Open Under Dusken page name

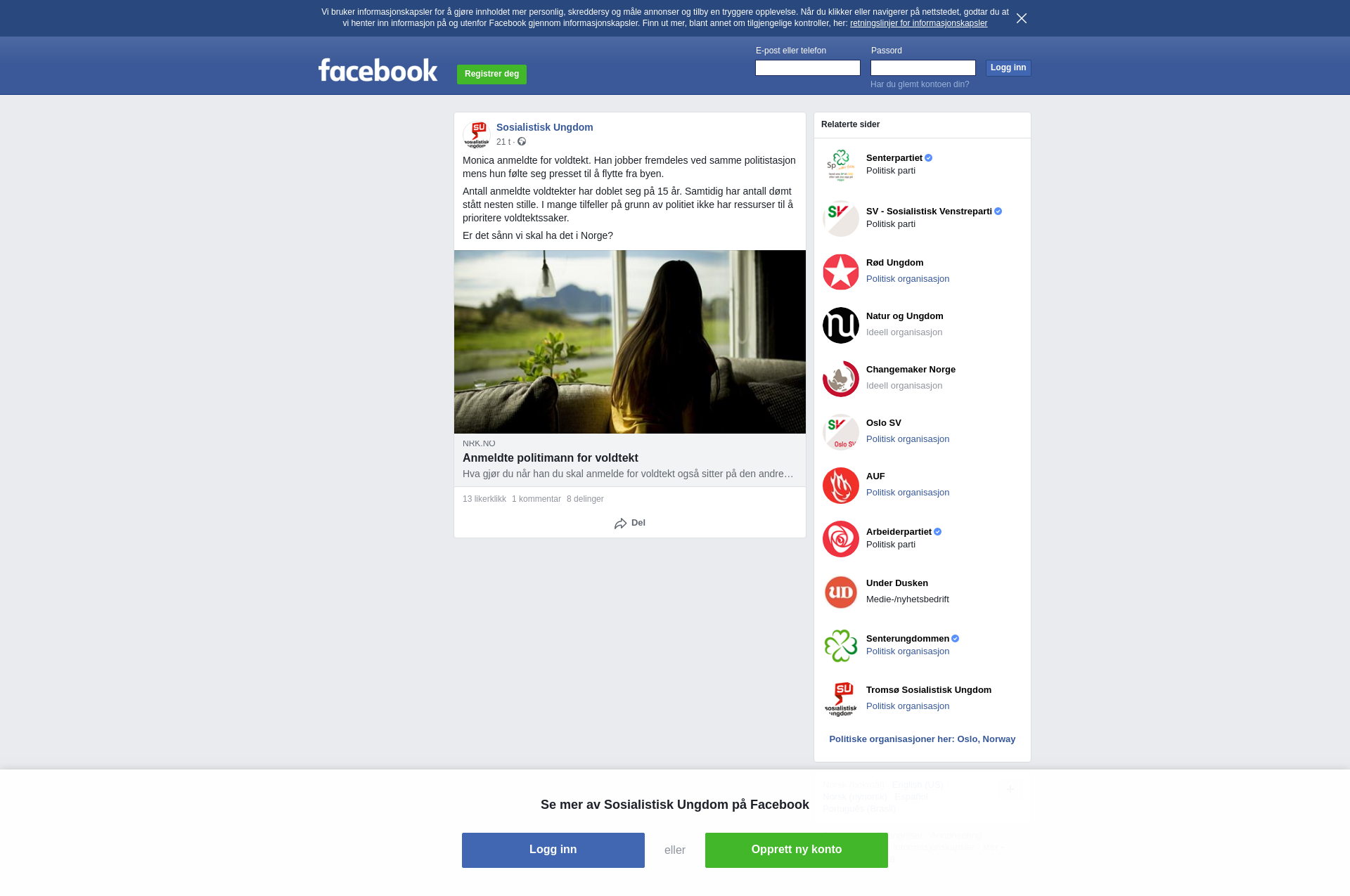point(897,583)
